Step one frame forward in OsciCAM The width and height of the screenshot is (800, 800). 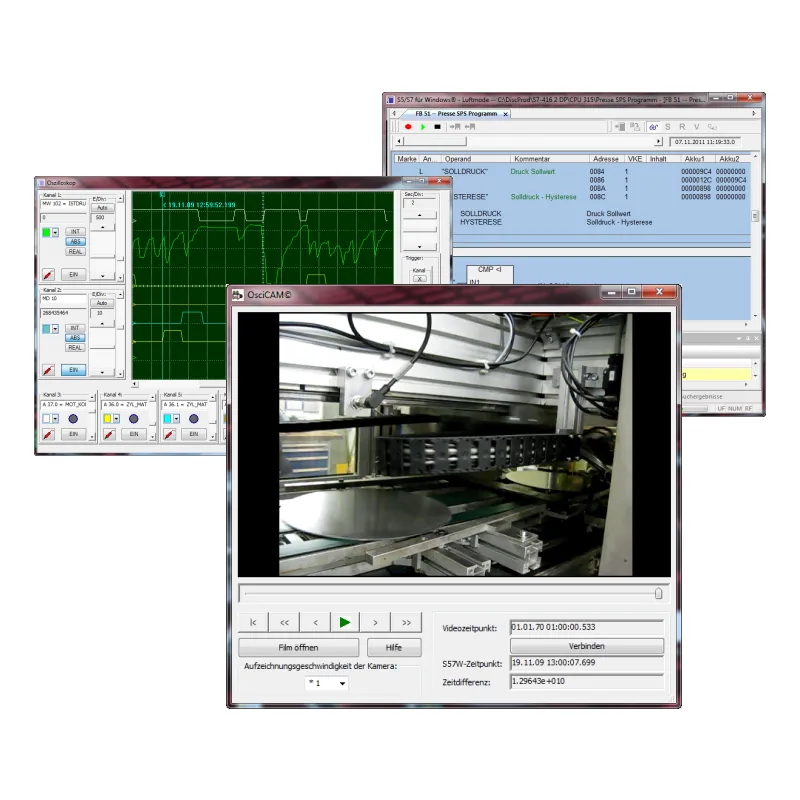pyautogui.click(x=375, y=622)
